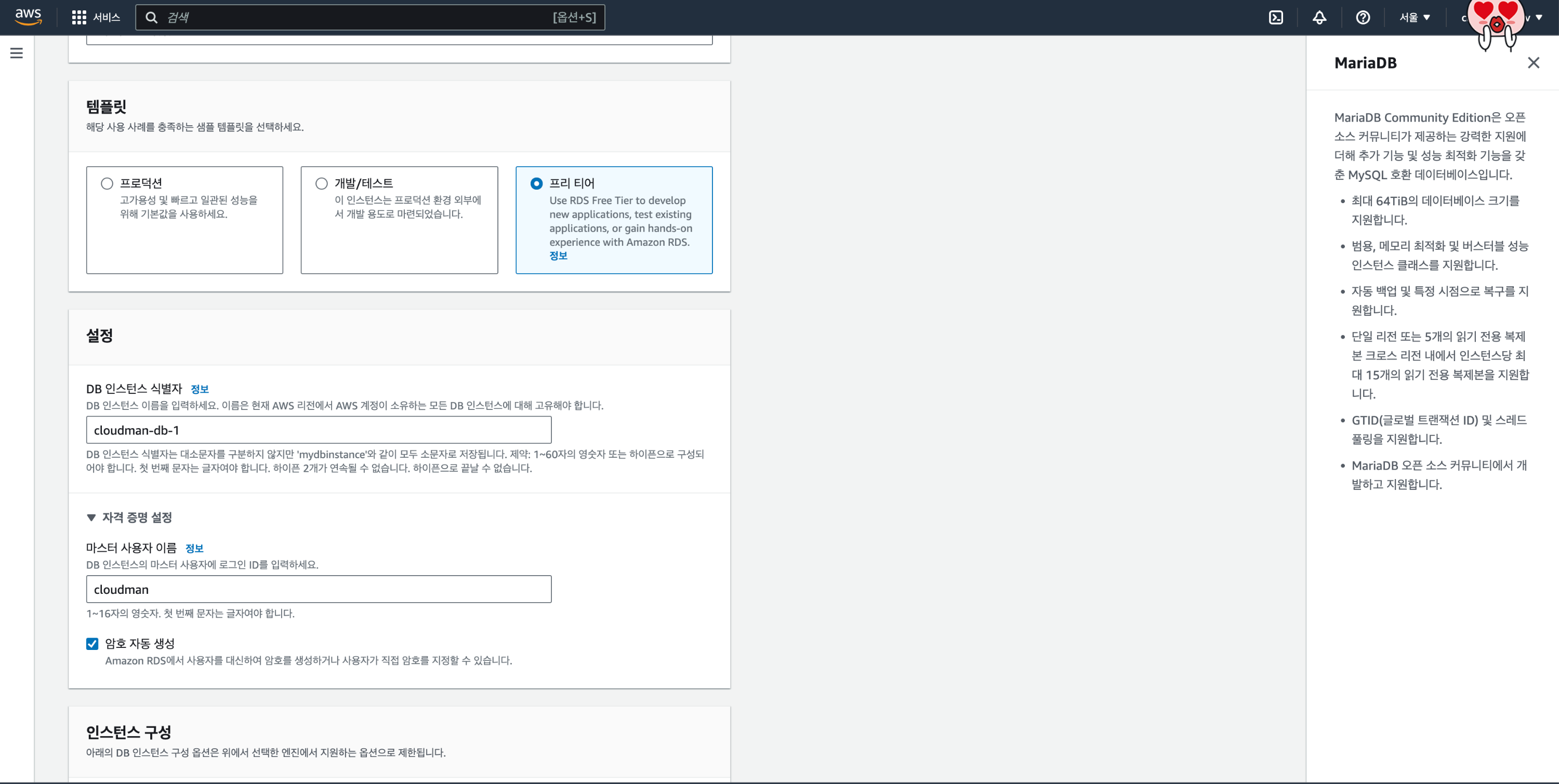1559x784 pixels.
Task: Open 정보 link next to 마스터 사용자 이름
Action: tap(194, 549)
